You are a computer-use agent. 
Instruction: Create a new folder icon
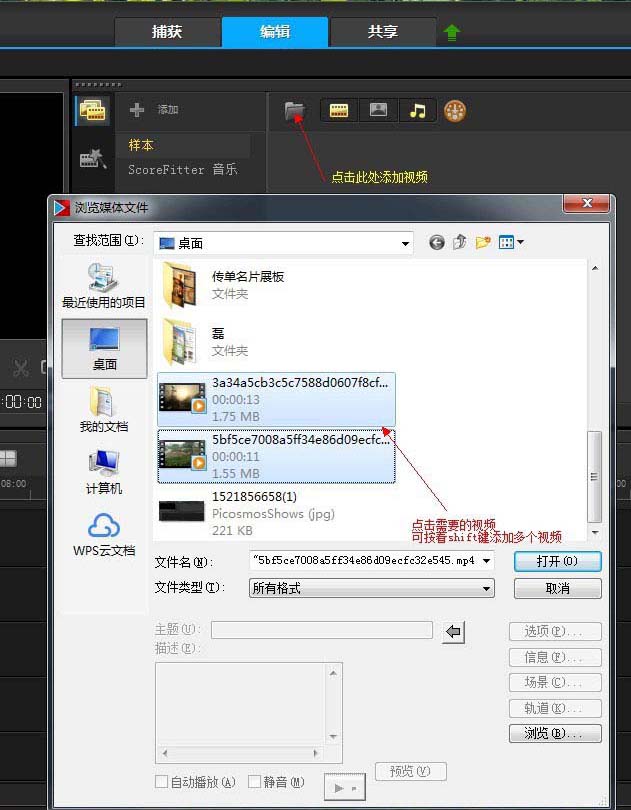[483, 242]
